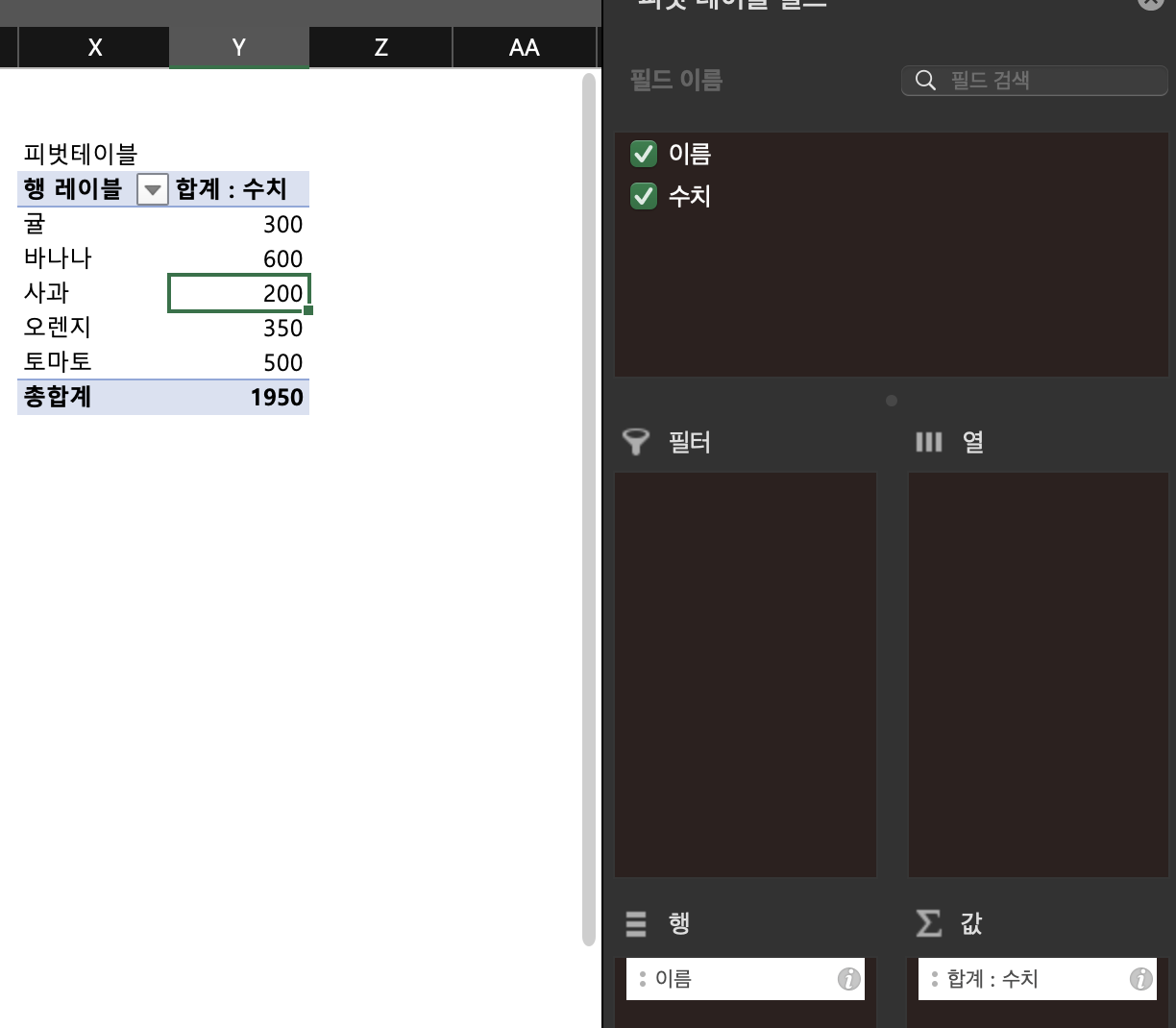The width and height of the screenshot is (1176, 1028).
Task: Click the 값 sigma icon
Action: pyautogui.click(x=929, y=923)
